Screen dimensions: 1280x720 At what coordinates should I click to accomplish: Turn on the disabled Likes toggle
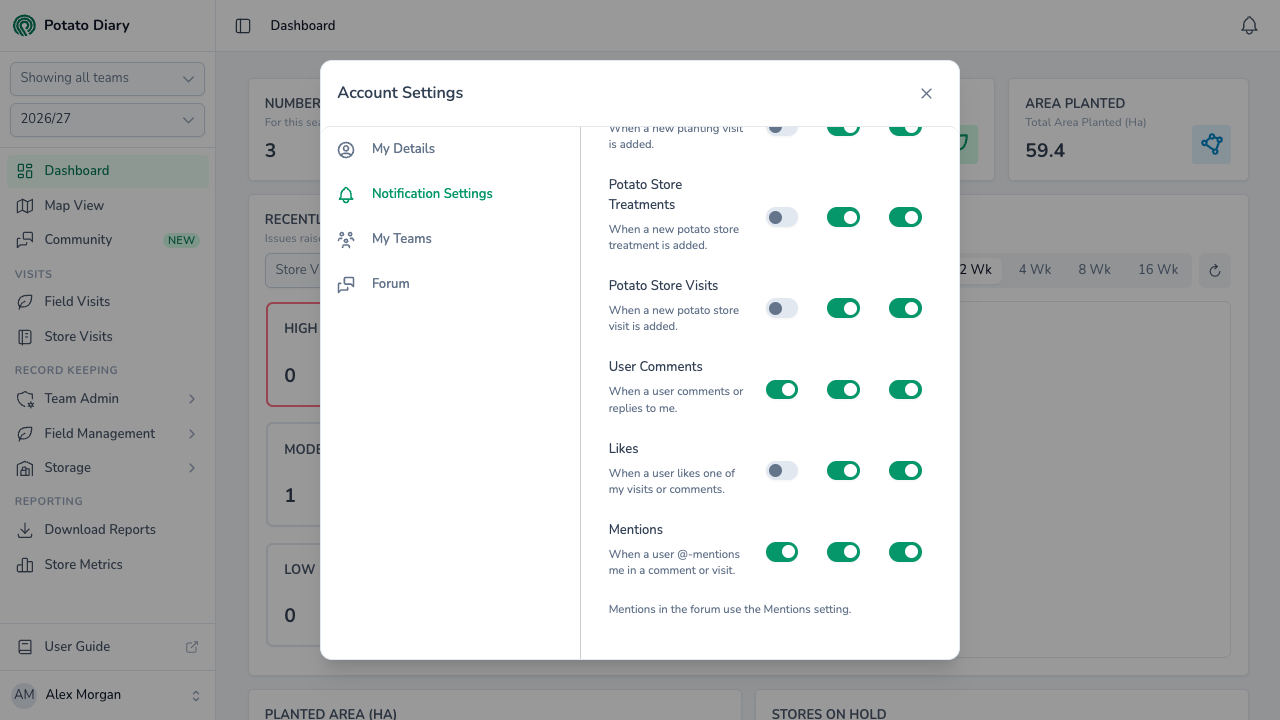[782, 470]
